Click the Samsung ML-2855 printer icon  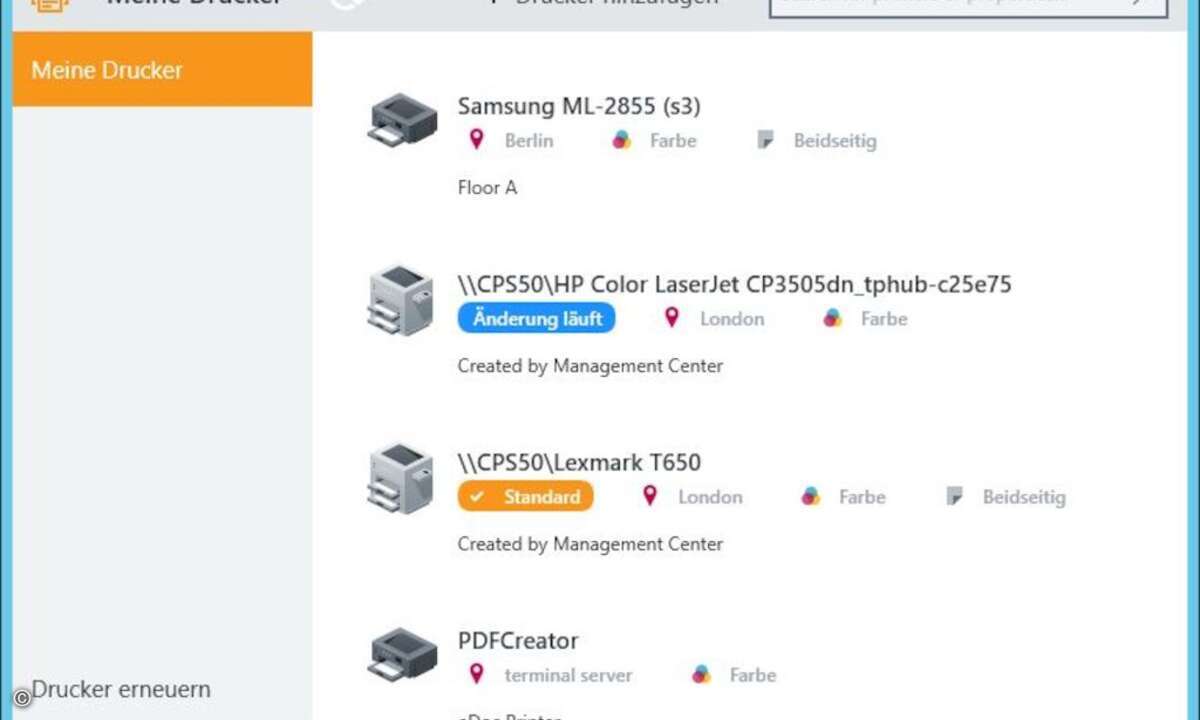(402, 120)
